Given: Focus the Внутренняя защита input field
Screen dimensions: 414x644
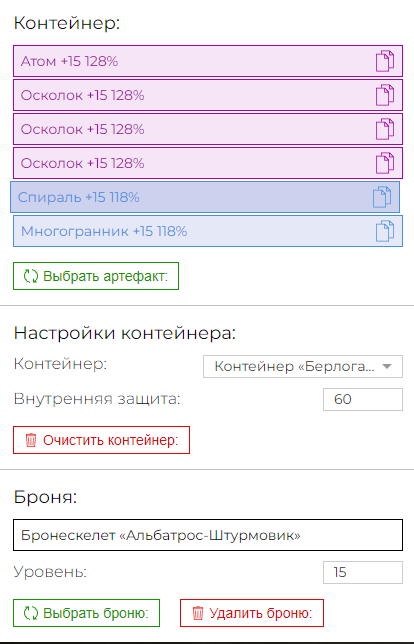Looking at the screenshot, I should click(363, 399).
